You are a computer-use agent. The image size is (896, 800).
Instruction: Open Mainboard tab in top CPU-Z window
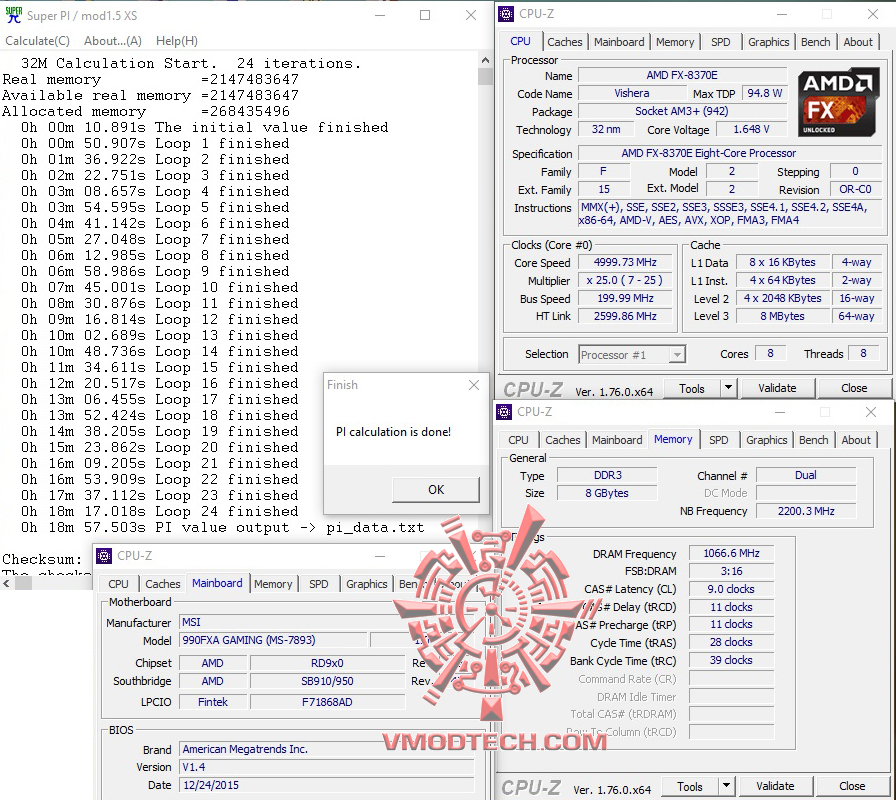pos(619,42)
